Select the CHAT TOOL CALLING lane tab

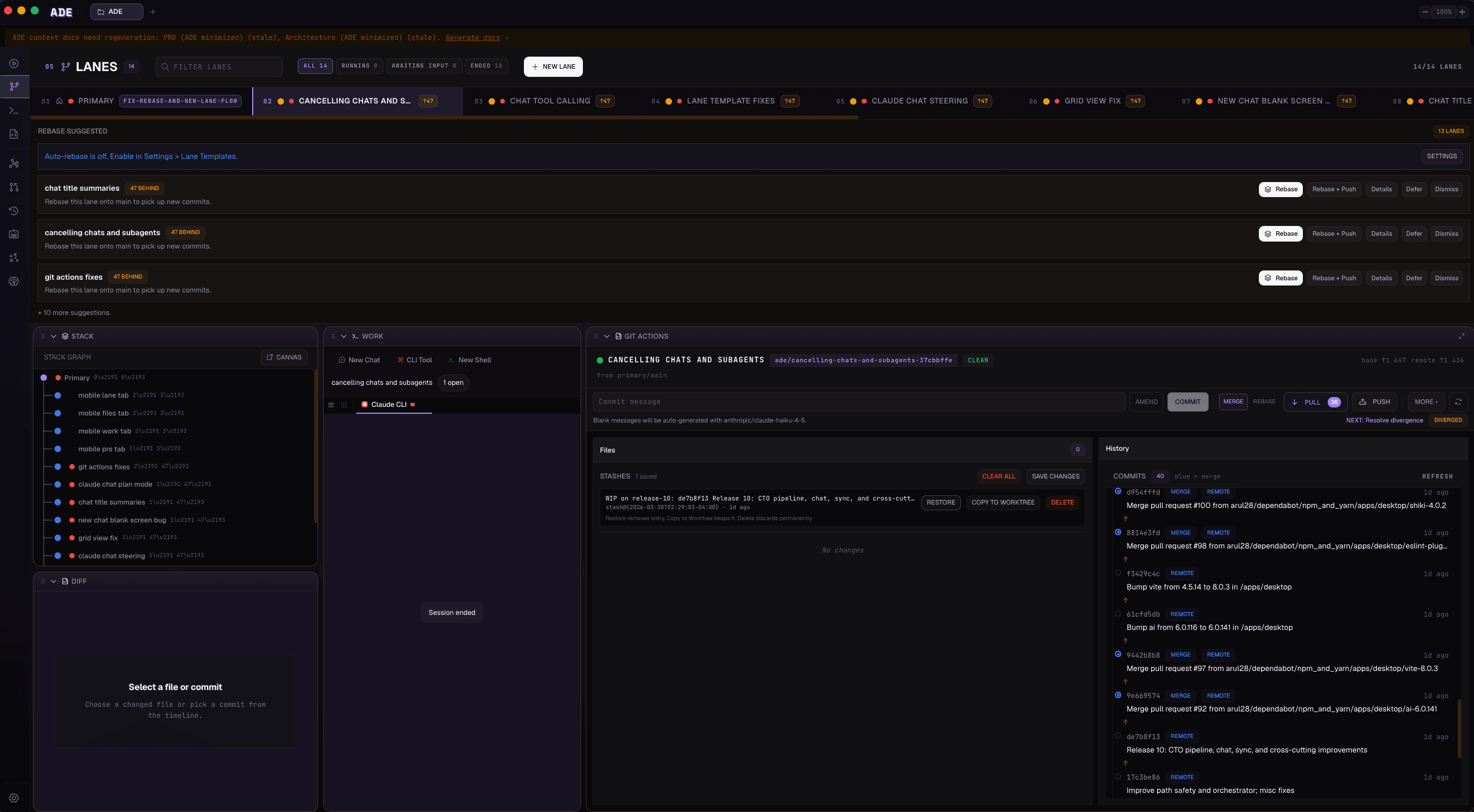tap(549, 101)
